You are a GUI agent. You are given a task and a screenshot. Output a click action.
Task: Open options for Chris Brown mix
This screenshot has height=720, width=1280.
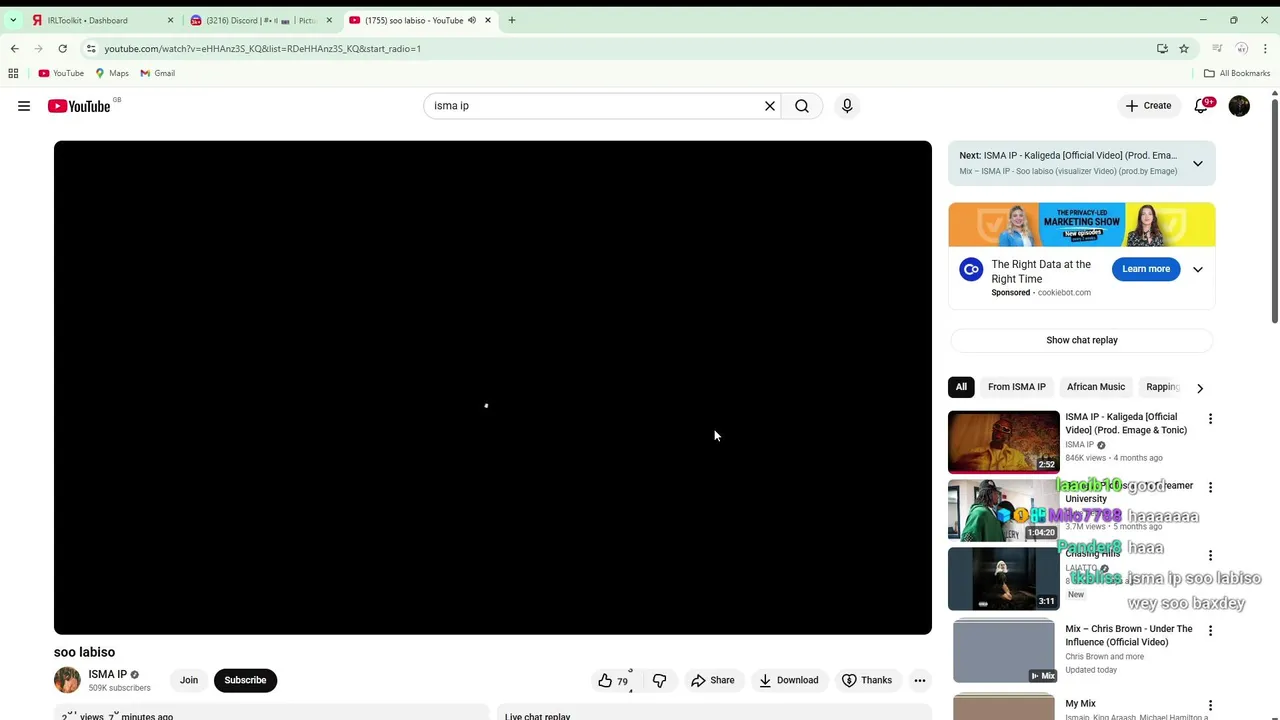tap(1210, 631)
